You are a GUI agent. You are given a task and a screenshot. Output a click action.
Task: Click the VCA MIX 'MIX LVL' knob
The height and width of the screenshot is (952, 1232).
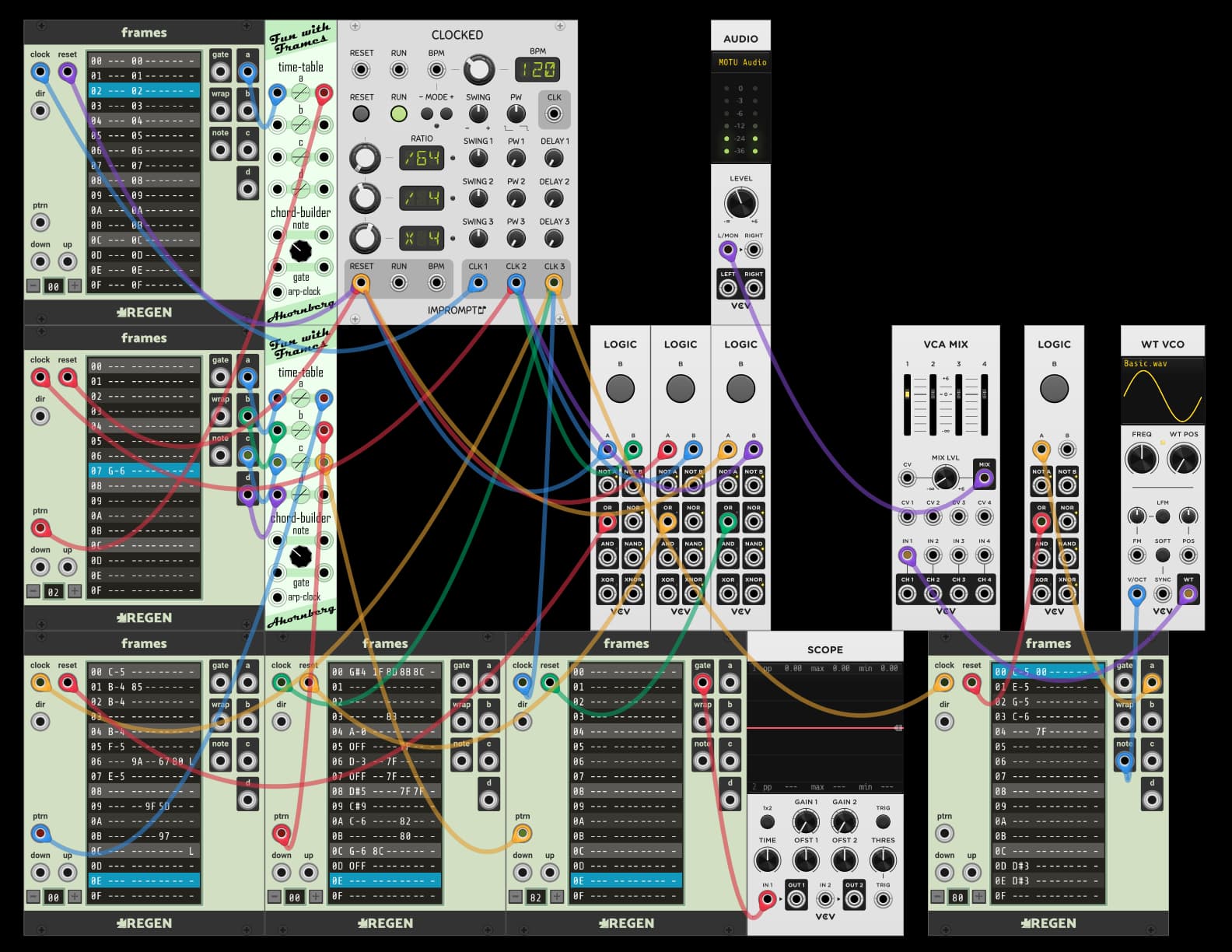(945, 478)
